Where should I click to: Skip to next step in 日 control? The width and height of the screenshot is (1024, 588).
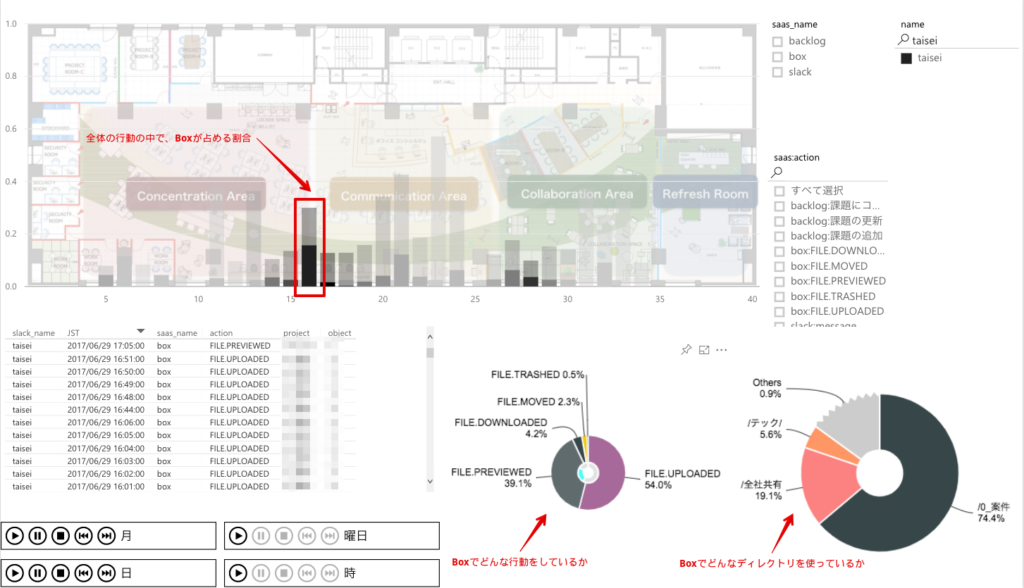[106, 573]
